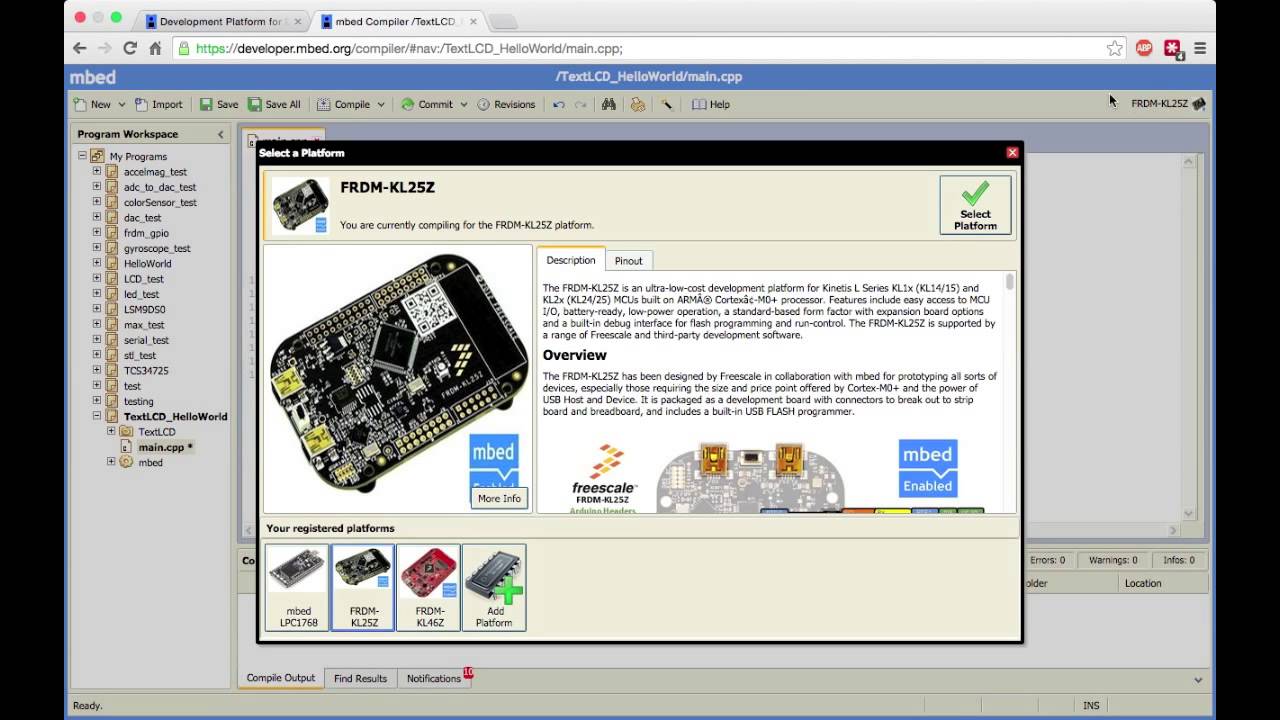
Task: Expand the accelmag_test program
Action: 97,171
